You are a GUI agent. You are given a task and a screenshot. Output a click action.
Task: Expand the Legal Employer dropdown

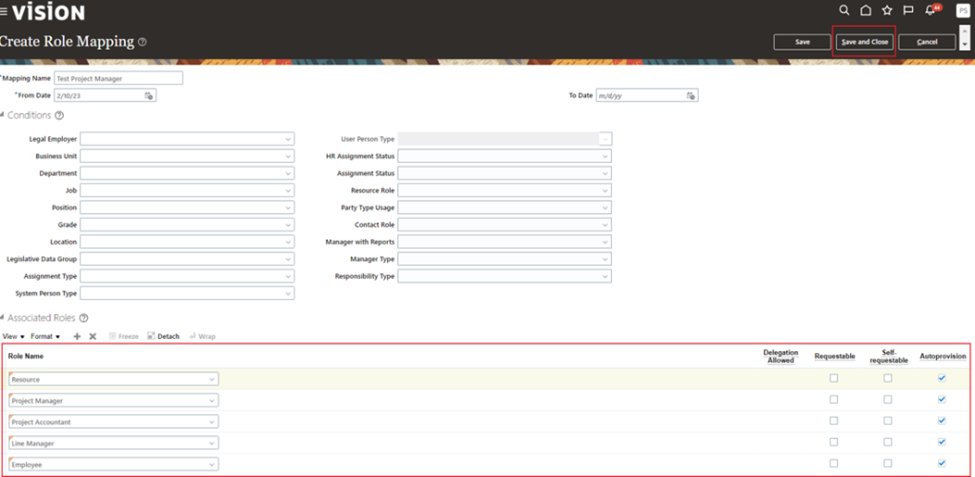point(288,139)
